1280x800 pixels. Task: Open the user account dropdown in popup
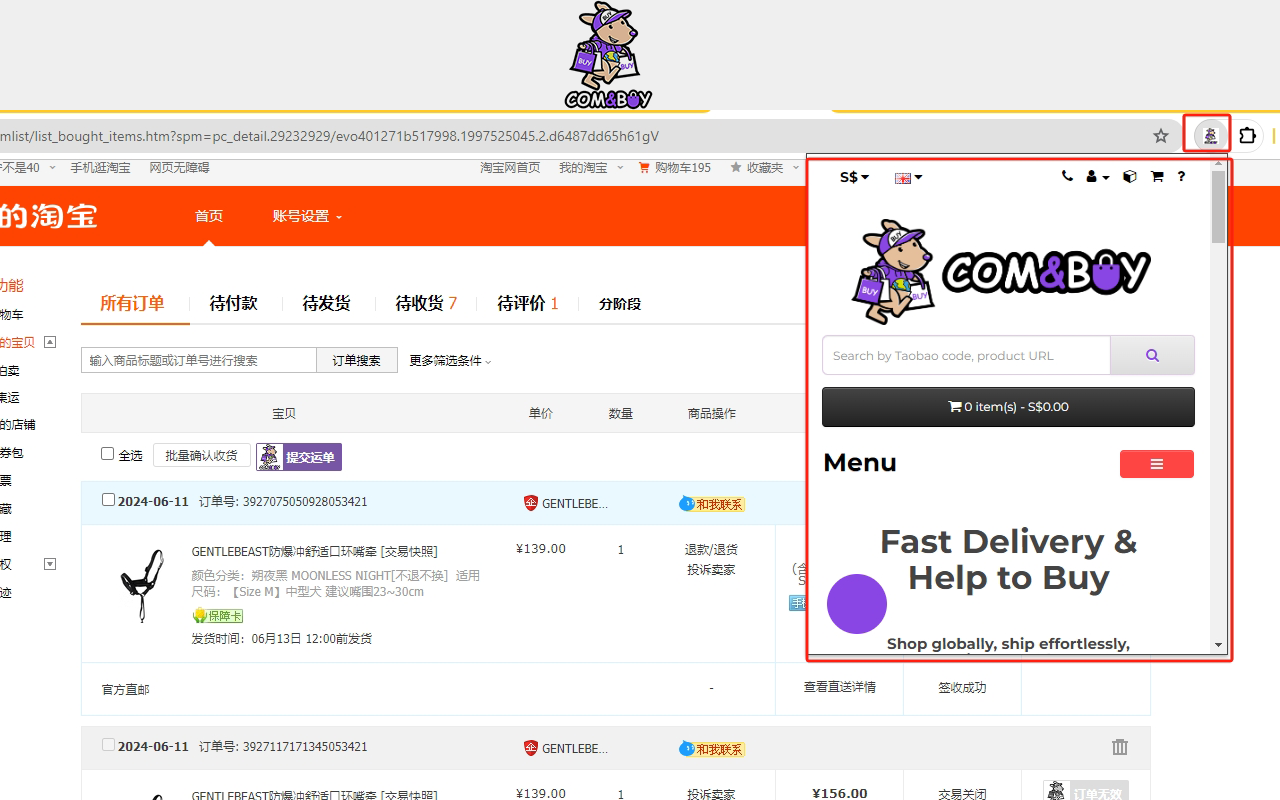coord(1098,177)
